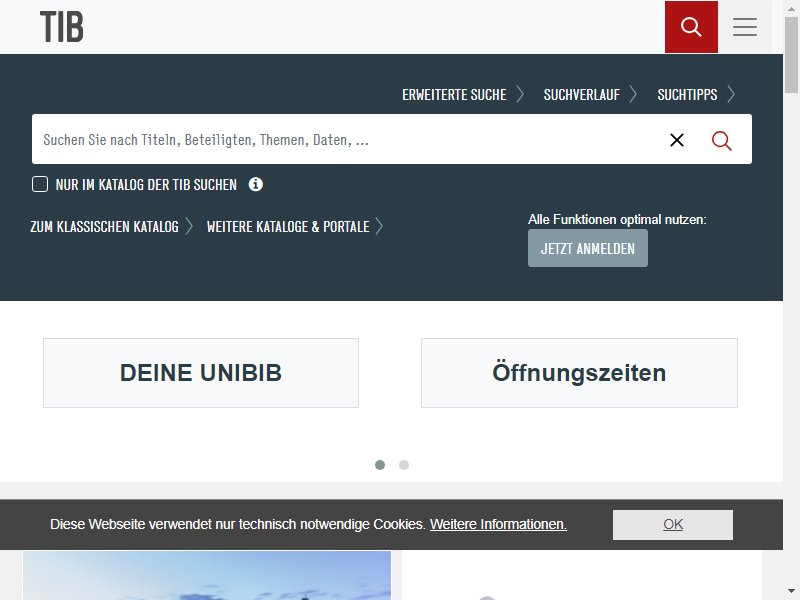The height and width of the screenshot is (600, 800).
Task: Open Suchverlauf
Action: click(590, 94)
